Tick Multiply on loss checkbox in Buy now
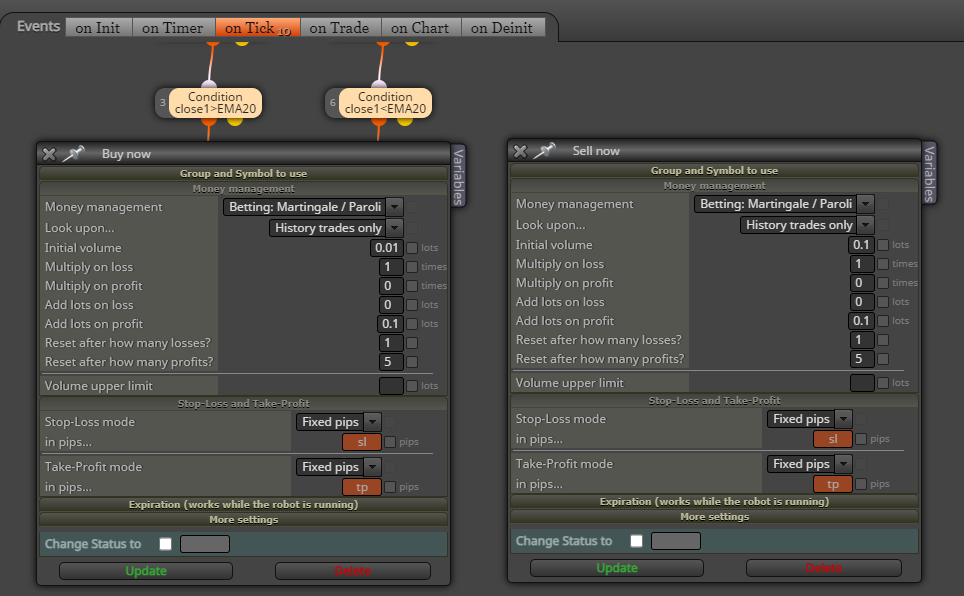 tap(412, 266)
